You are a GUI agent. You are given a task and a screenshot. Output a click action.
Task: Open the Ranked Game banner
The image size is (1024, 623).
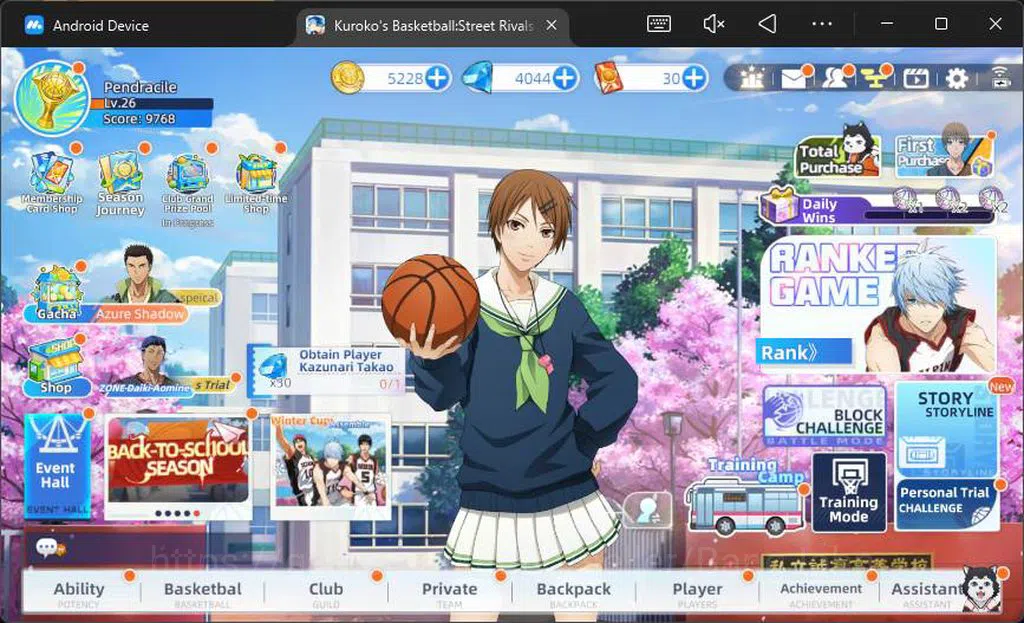tap(878, 304)
